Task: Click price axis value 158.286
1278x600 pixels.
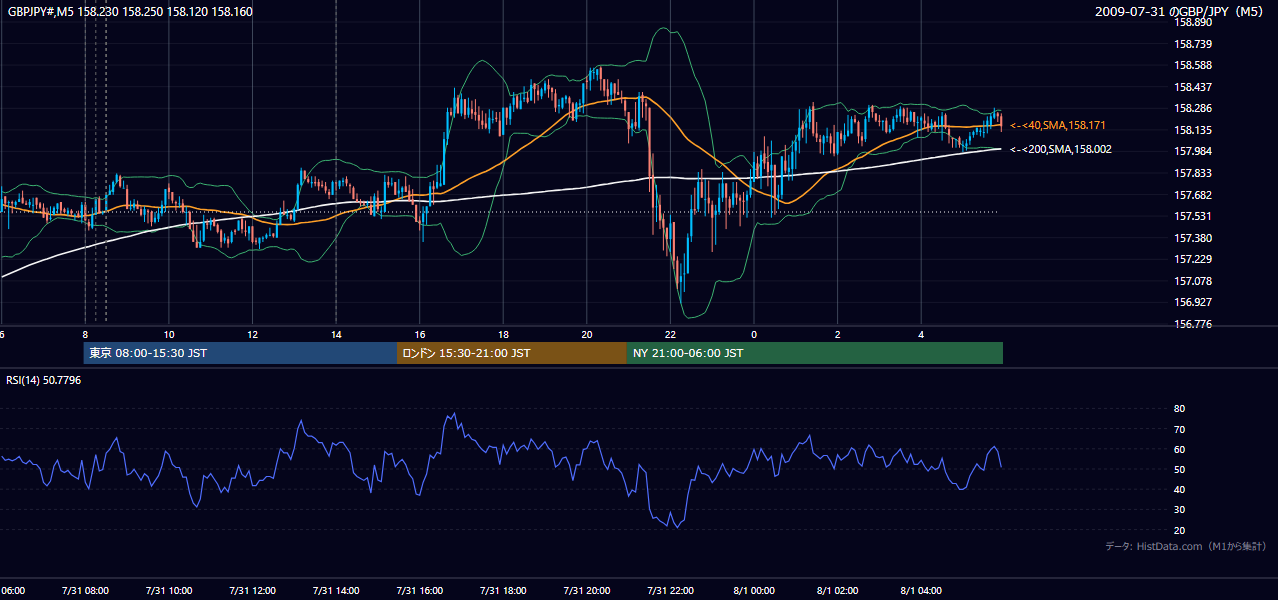Action: [1193, 109]
